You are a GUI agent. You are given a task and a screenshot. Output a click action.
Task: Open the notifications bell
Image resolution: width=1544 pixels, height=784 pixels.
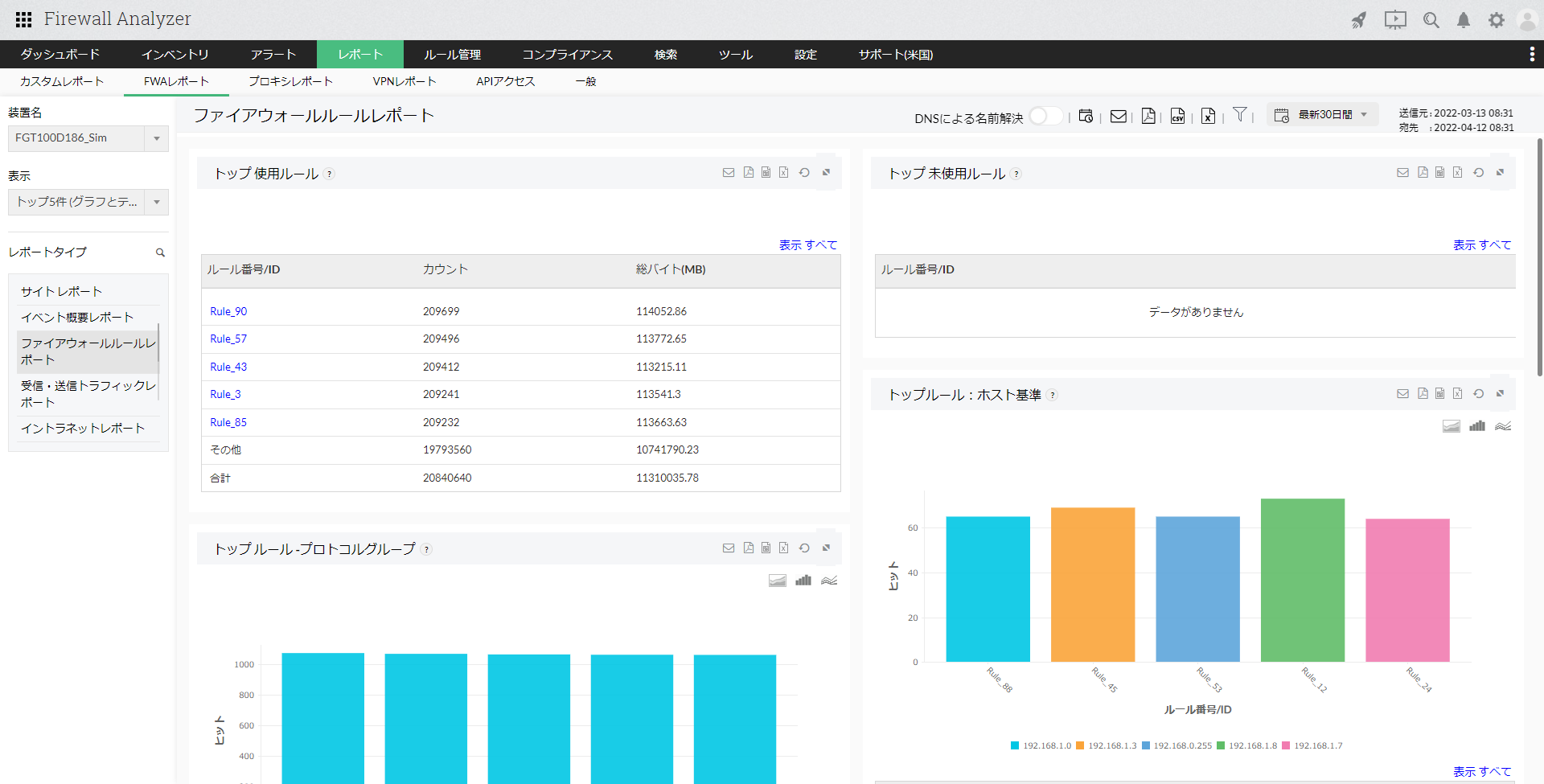pos(1464,20)
